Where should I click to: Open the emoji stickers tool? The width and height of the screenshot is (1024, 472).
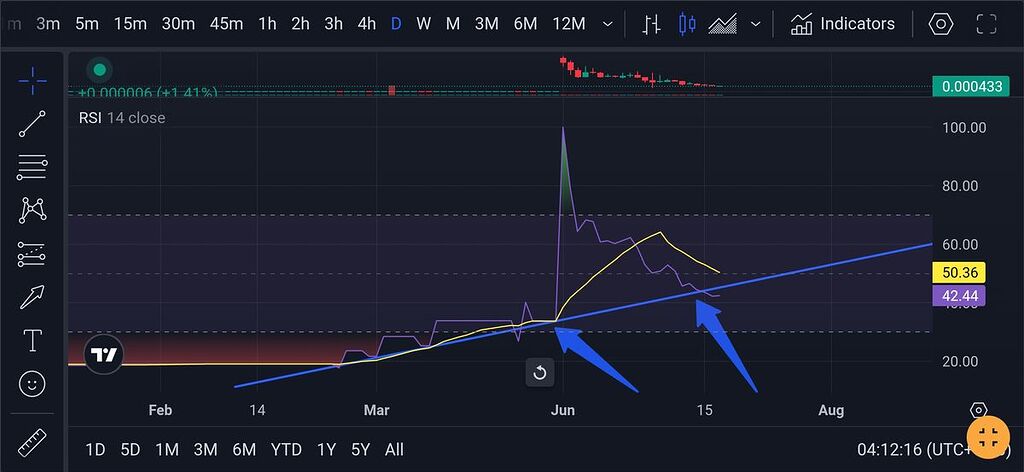tap(33, 384)
